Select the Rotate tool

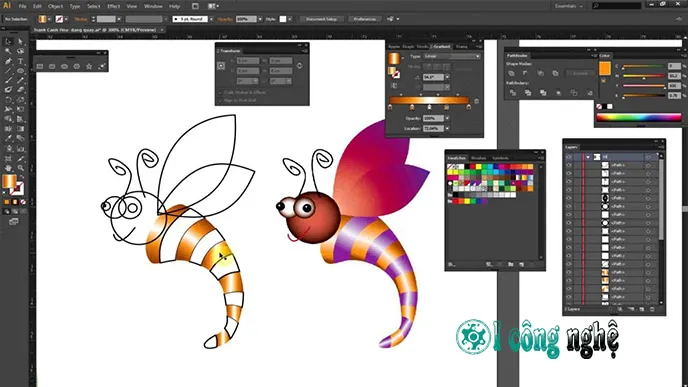tap(8, 100)
